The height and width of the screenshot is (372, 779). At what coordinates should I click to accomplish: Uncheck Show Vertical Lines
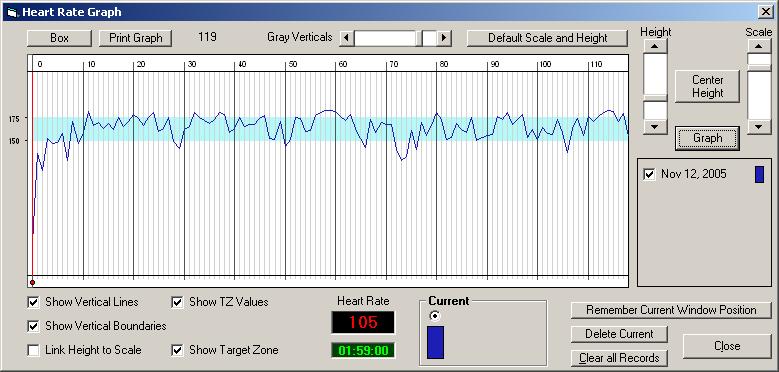click(34, 302)
